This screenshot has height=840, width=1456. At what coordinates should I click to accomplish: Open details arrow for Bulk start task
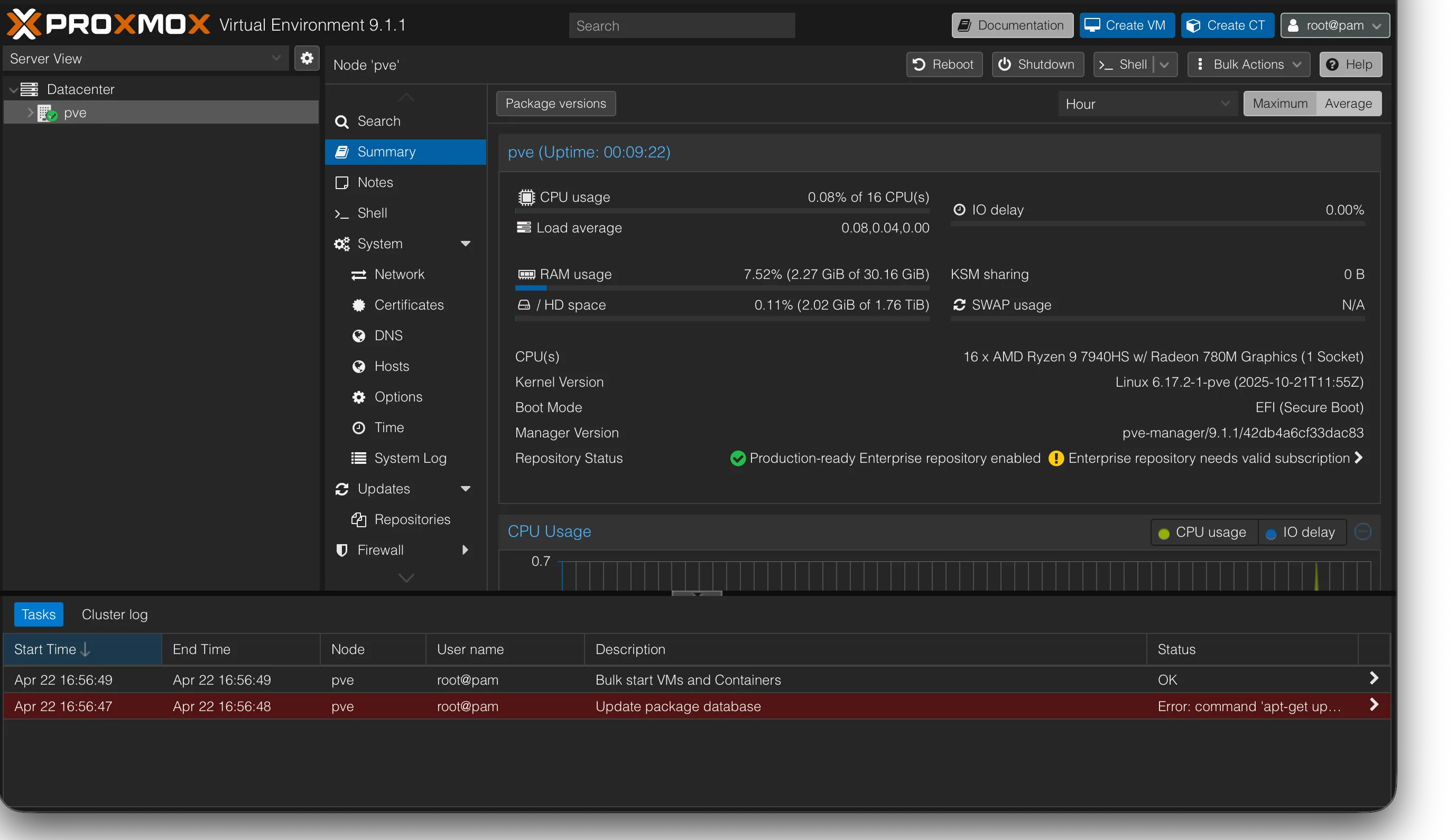[x=1374, y=678]
